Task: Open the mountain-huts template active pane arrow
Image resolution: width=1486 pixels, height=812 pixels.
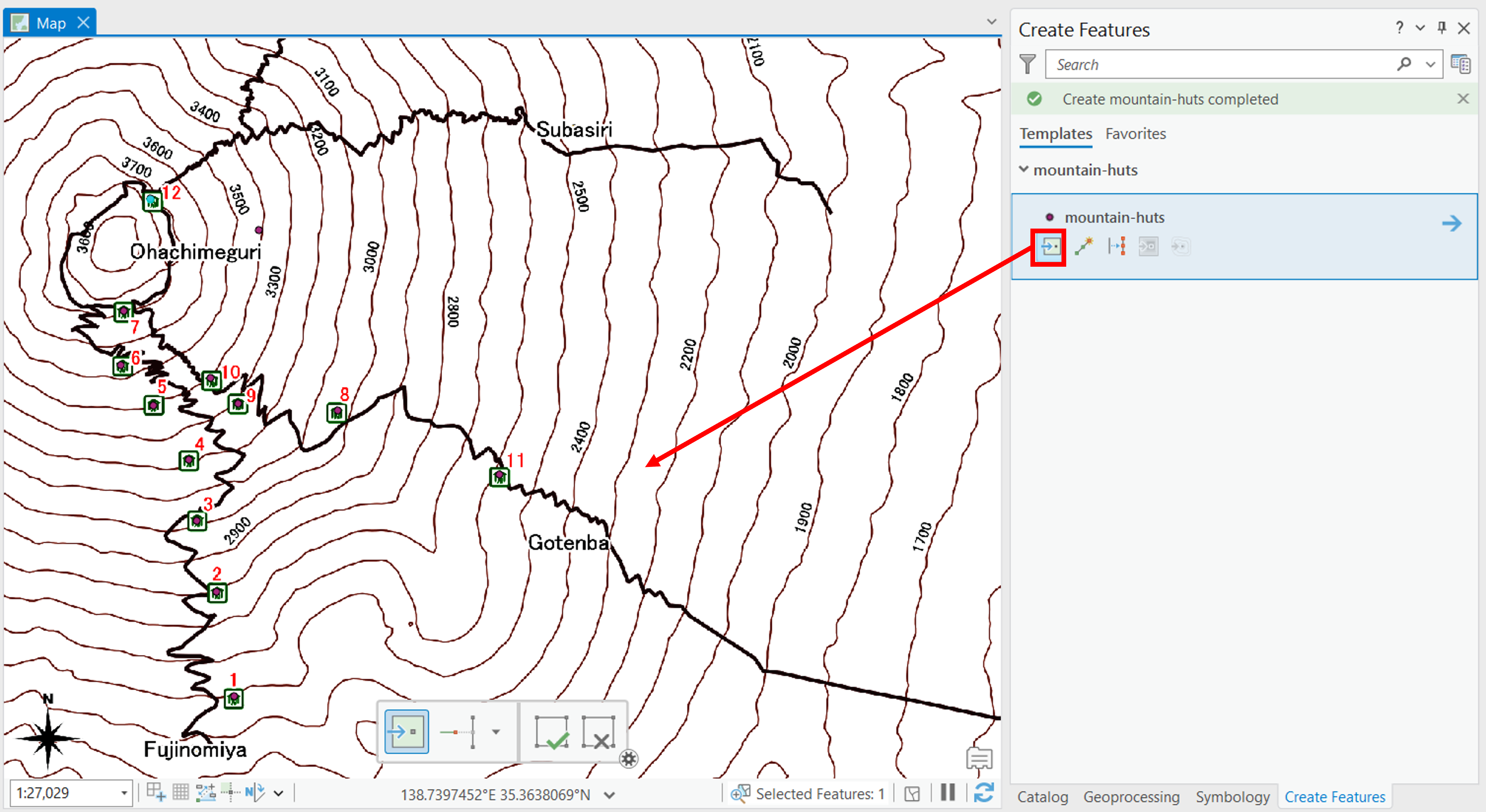Action: (1452, 223)
